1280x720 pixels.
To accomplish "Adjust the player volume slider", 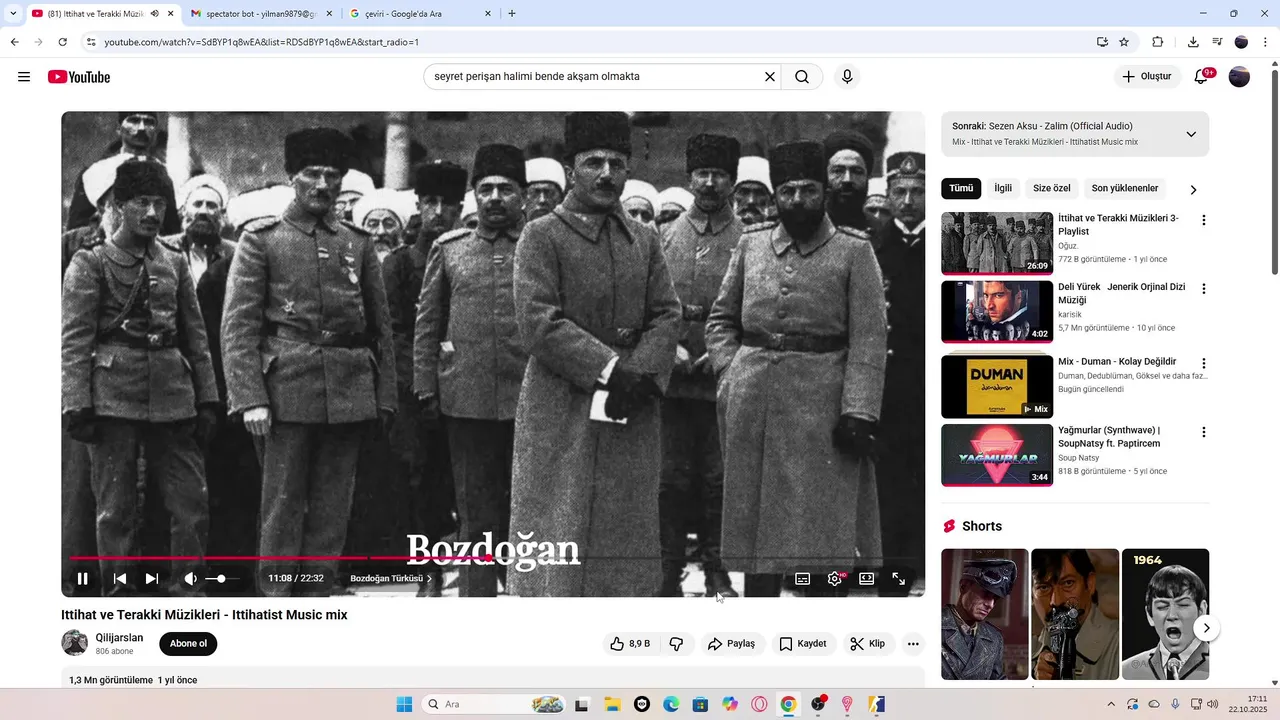I will point(222,578).
